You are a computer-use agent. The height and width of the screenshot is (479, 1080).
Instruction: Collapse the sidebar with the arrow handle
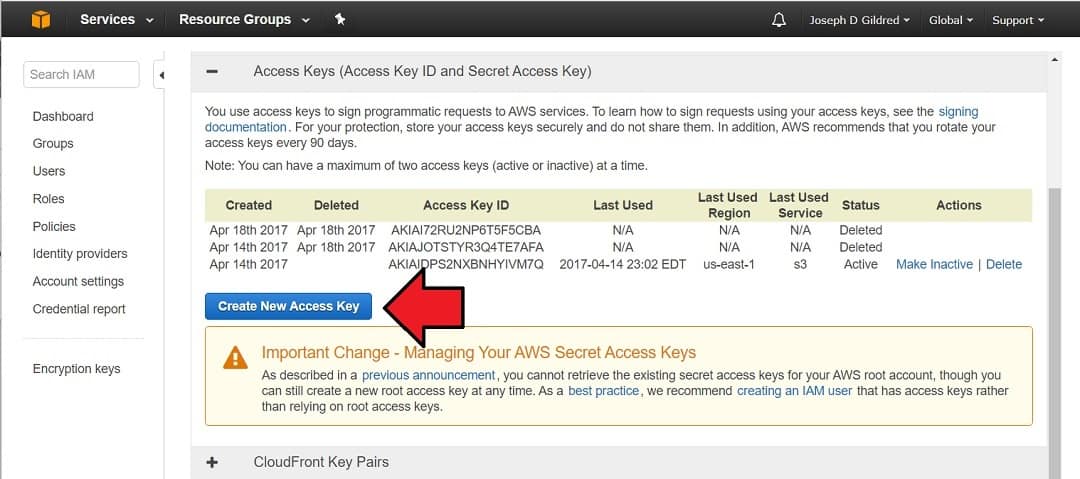tap(160, 75)
